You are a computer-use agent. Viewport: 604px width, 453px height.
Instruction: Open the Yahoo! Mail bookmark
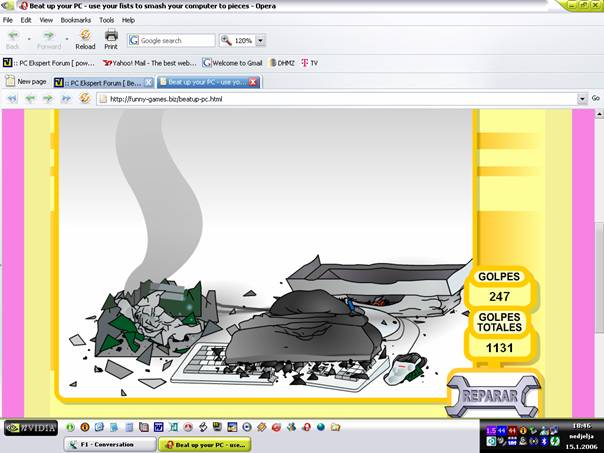click(x=149, y=62)
